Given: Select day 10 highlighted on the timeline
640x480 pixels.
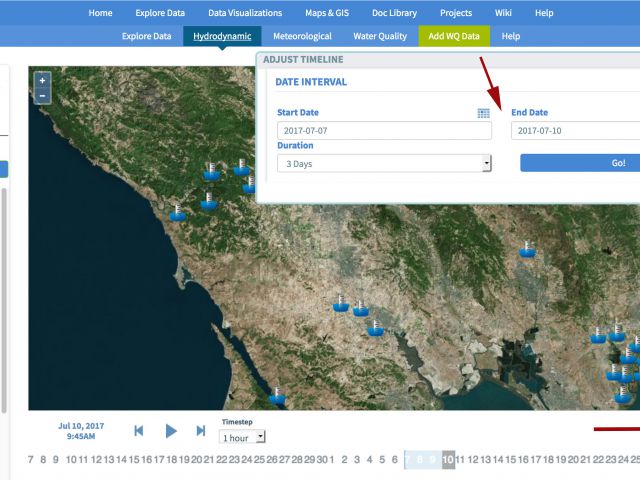Looking at the screenshot, I should 449,460.
